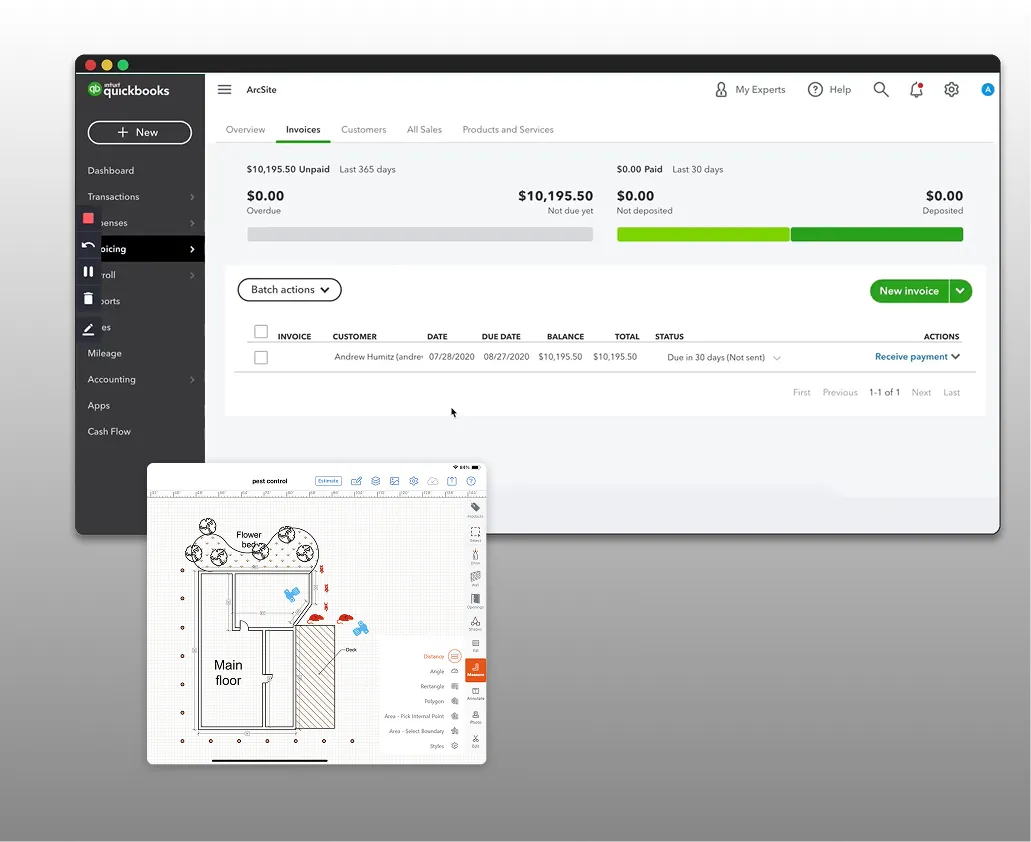The height and width of the screenshot is (842, 1031).
Task: Pause the recording
Action: click(x=88, y=271)
